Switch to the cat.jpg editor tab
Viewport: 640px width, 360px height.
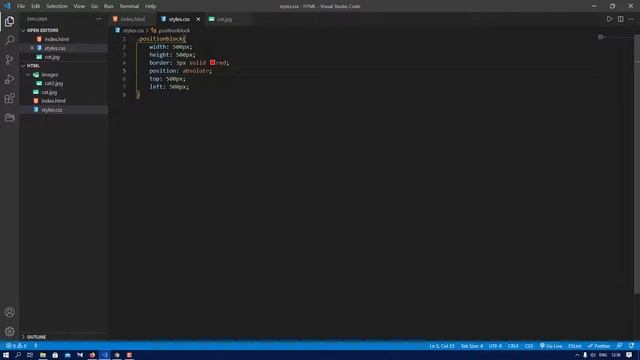224,19
